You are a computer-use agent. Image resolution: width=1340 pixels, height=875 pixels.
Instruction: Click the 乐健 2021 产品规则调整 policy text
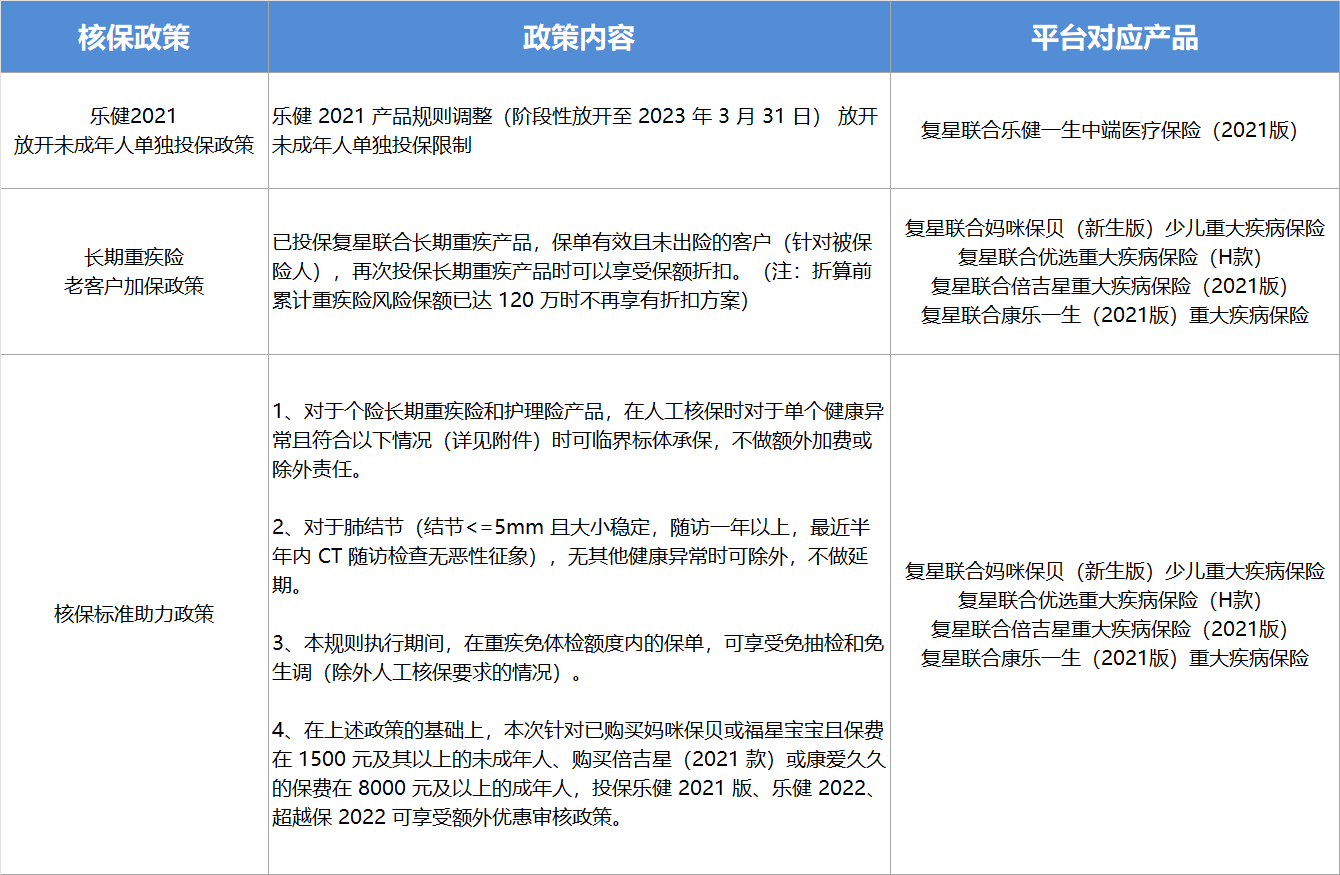[575, 131]
